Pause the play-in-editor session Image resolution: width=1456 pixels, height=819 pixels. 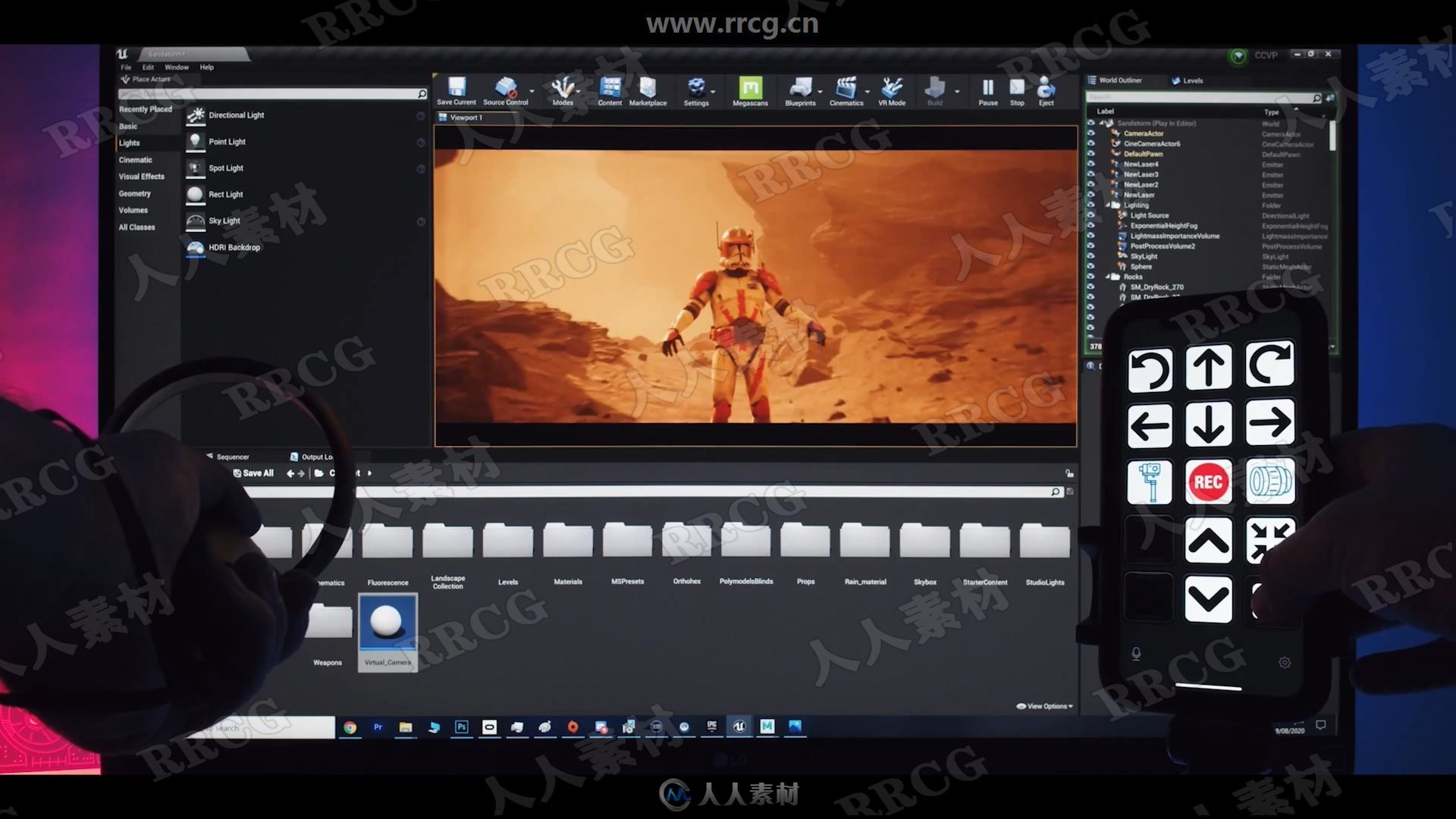tap(988, 91)
